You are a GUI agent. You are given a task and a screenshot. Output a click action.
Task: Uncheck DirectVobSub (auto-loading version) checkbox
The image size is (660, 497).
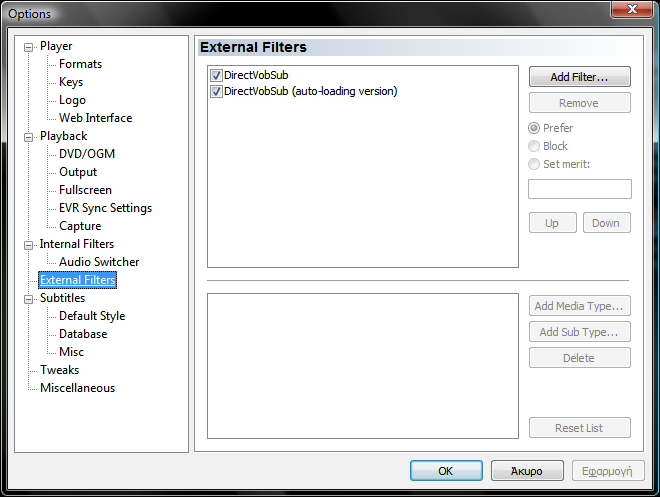216,91
